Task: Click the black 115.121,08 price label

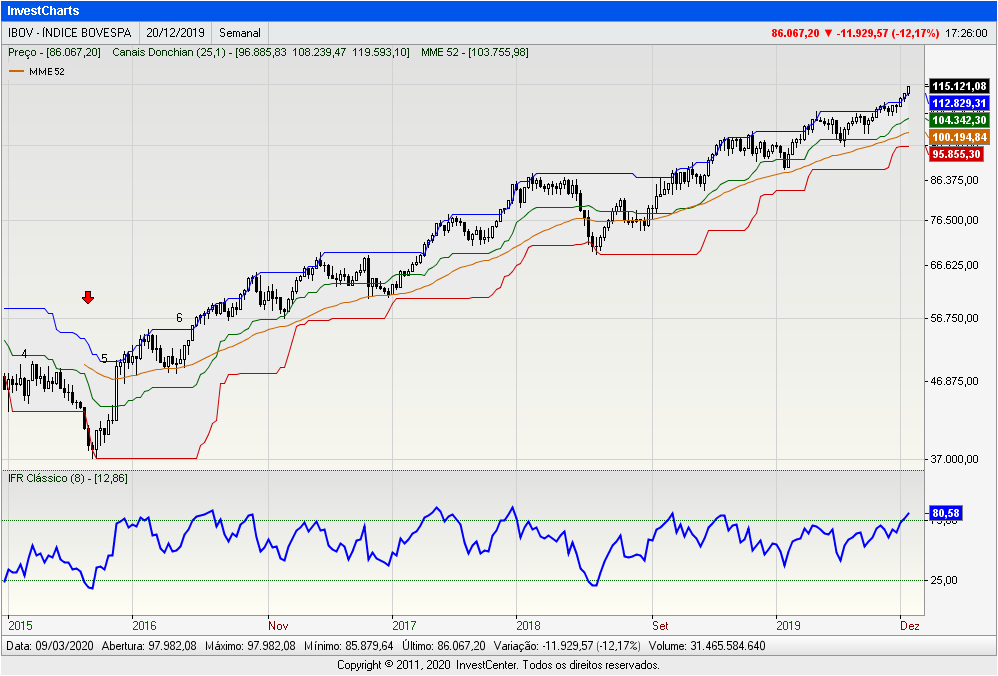Action: click(x=959, y=87)
